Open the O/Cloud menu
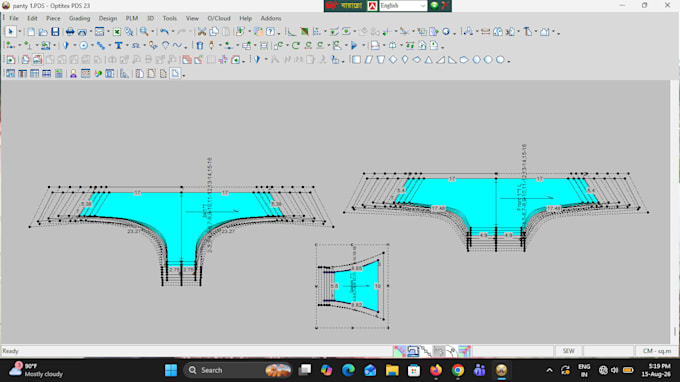The width and height of the screenshot is (680, 382). coord(219,18)
